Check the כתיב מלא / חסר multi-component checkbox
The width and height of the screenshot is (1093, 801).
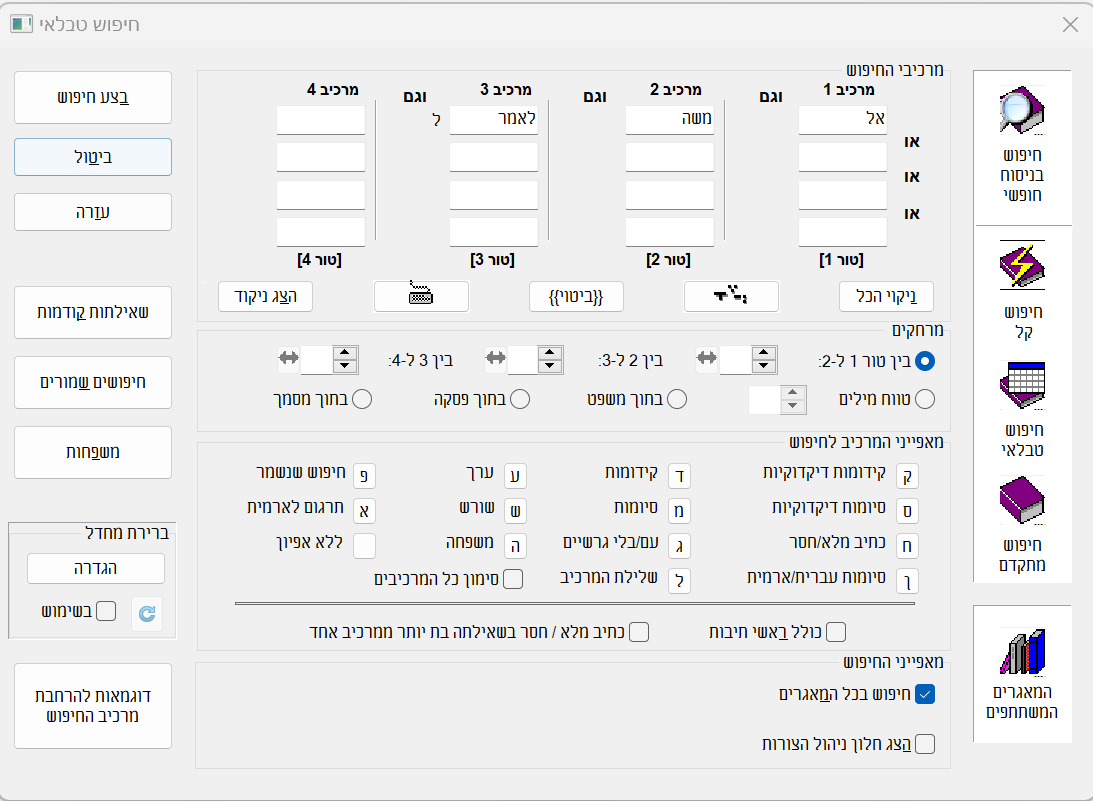639,632
